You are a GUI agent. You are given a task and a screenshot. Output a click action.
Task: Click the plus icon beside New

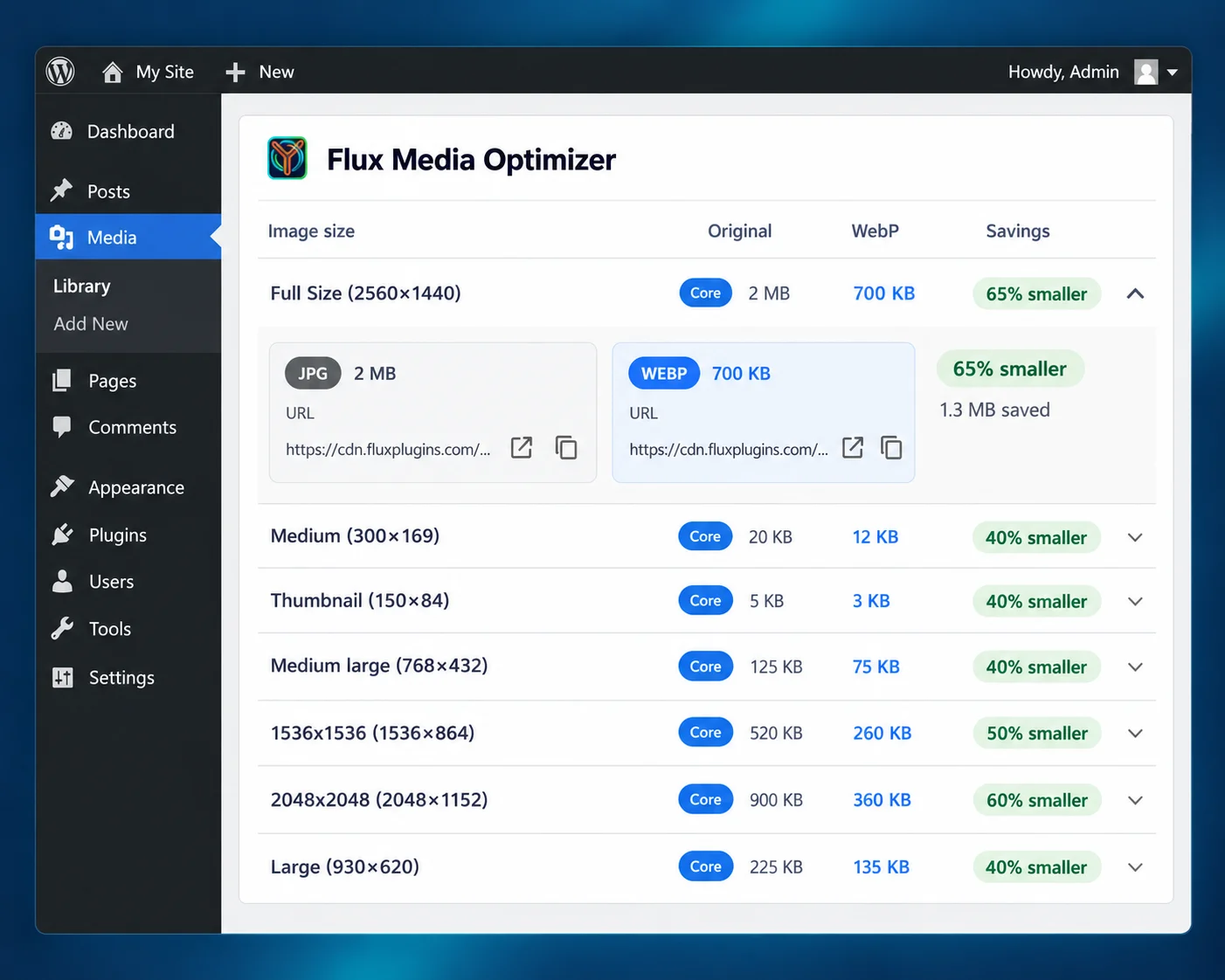(235, 72)
